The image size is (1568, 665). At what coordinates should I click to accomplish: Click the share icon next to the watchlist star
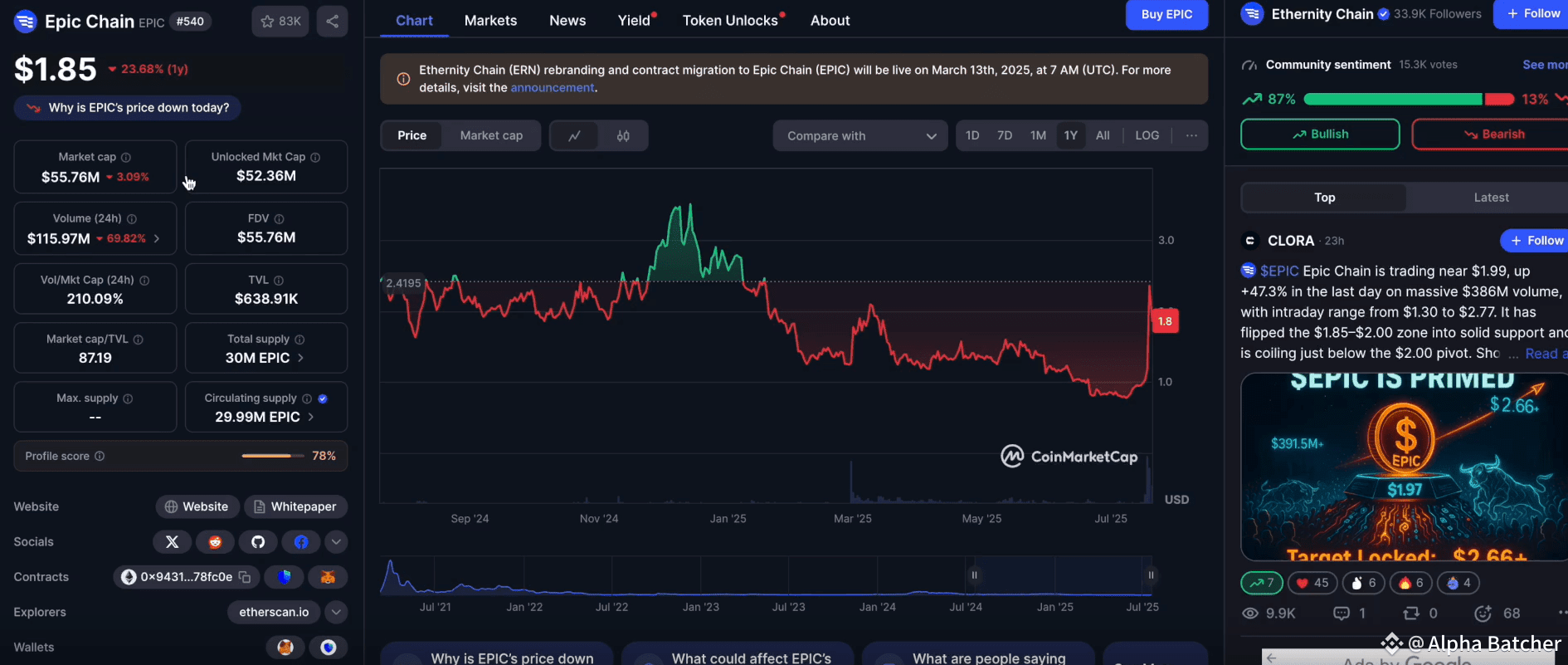click(332, 22)
